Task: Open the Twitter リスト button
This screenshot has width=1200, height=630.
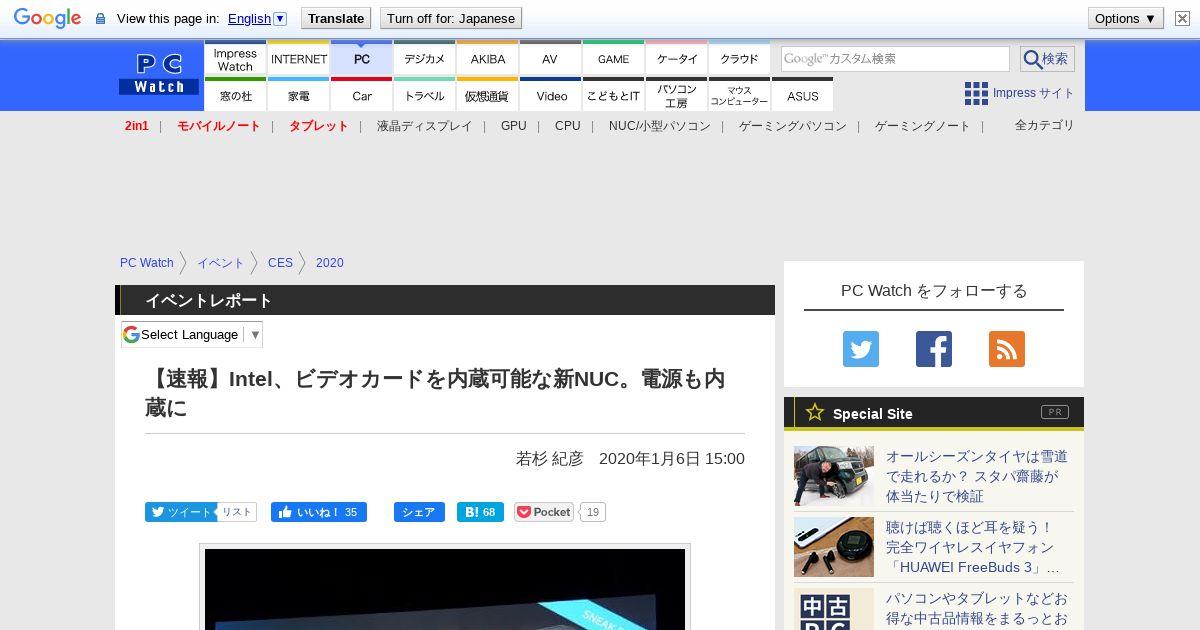Action: 237,512
